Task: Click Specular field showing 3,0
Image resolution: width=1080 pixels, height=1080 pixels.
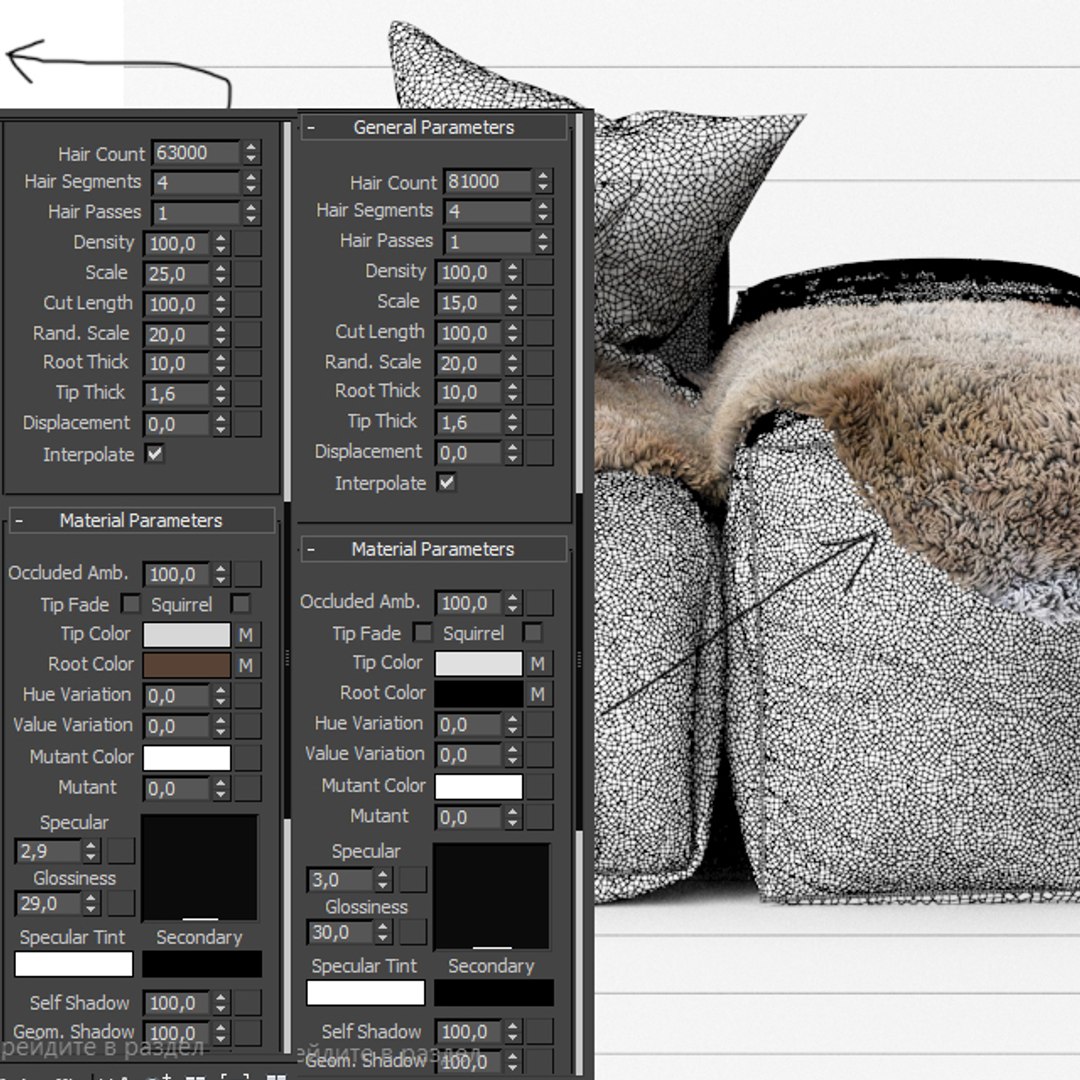Action: click(340, 880)
